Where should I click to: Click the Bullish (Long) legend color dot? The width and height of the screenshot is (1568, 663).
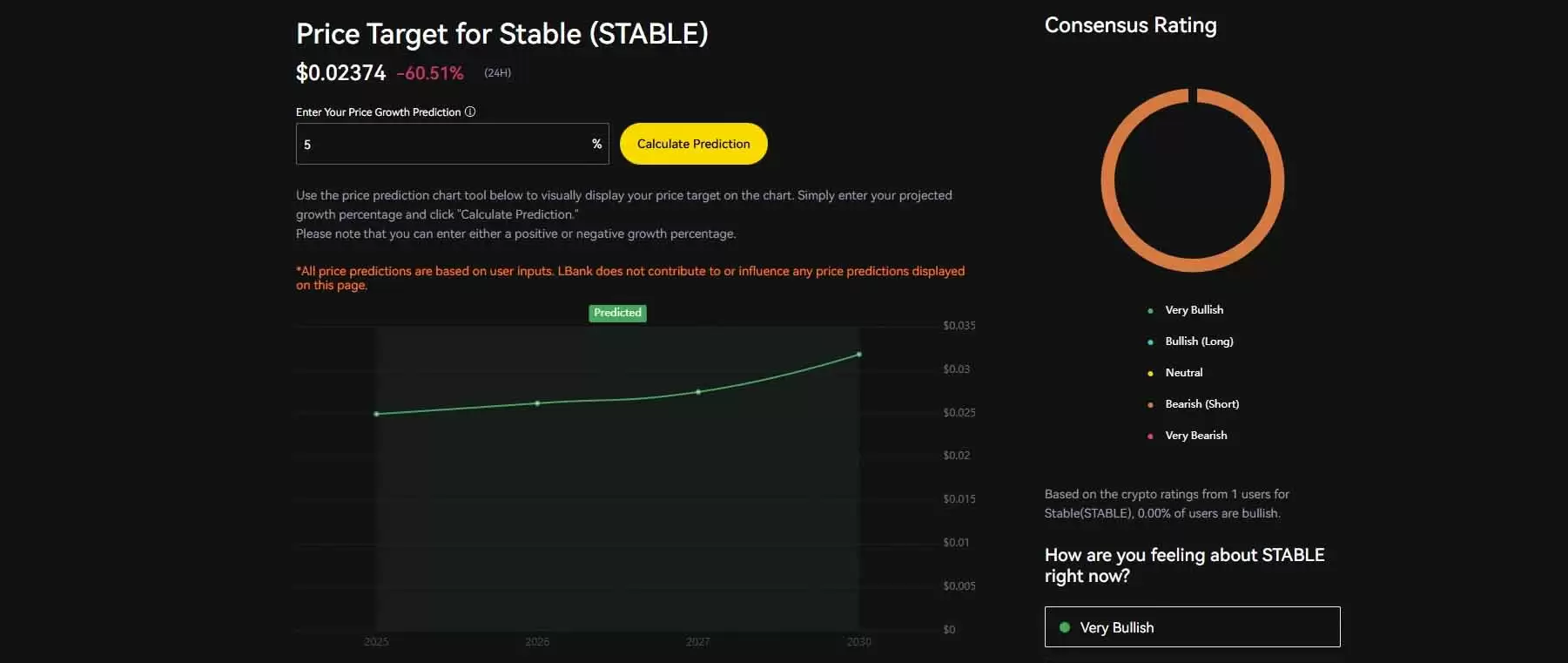click(1151, 342)
